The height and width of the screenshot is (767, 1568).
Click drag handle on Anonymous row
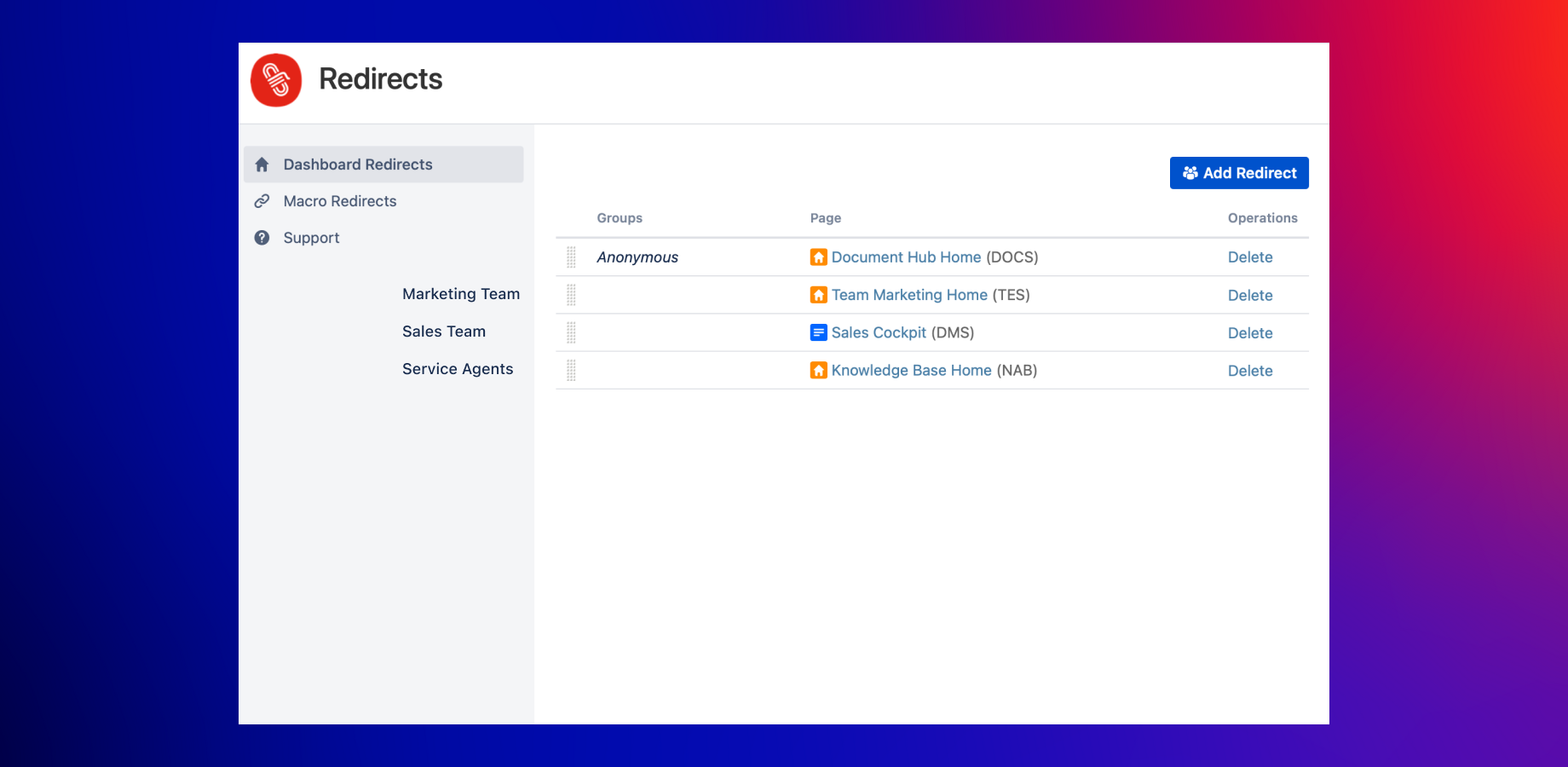pos(571,257)
